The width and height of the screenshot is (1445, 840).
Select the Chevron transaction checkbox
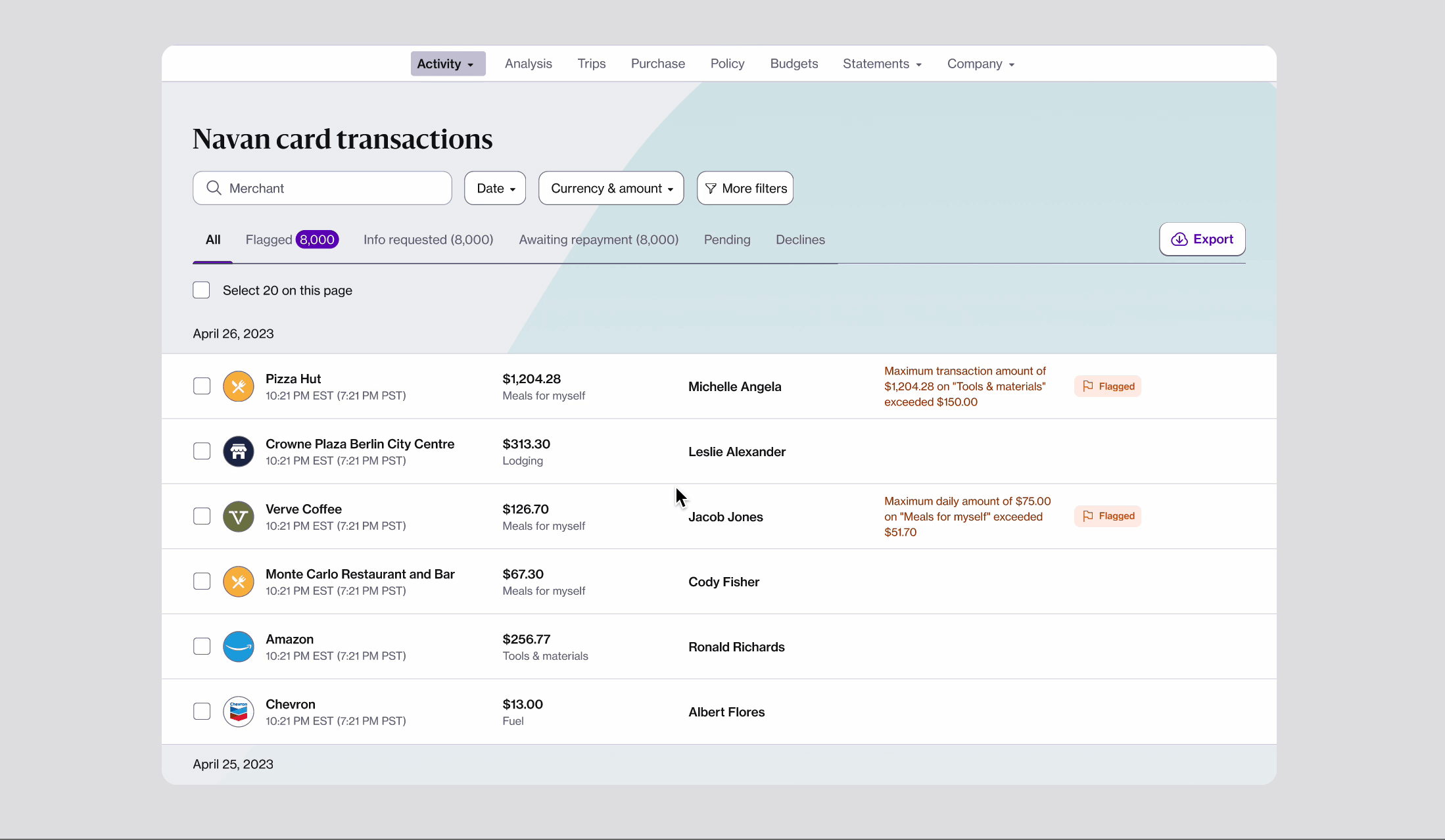tap(202, 711)
